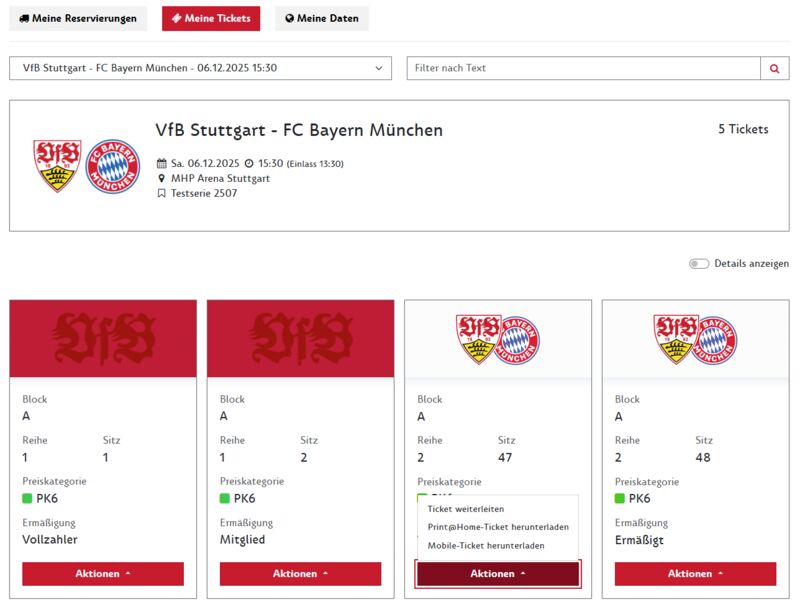The image size is (800, 605).
Task: Click the VfB Stuttgart crest in match header
Action: coord(57,165)
